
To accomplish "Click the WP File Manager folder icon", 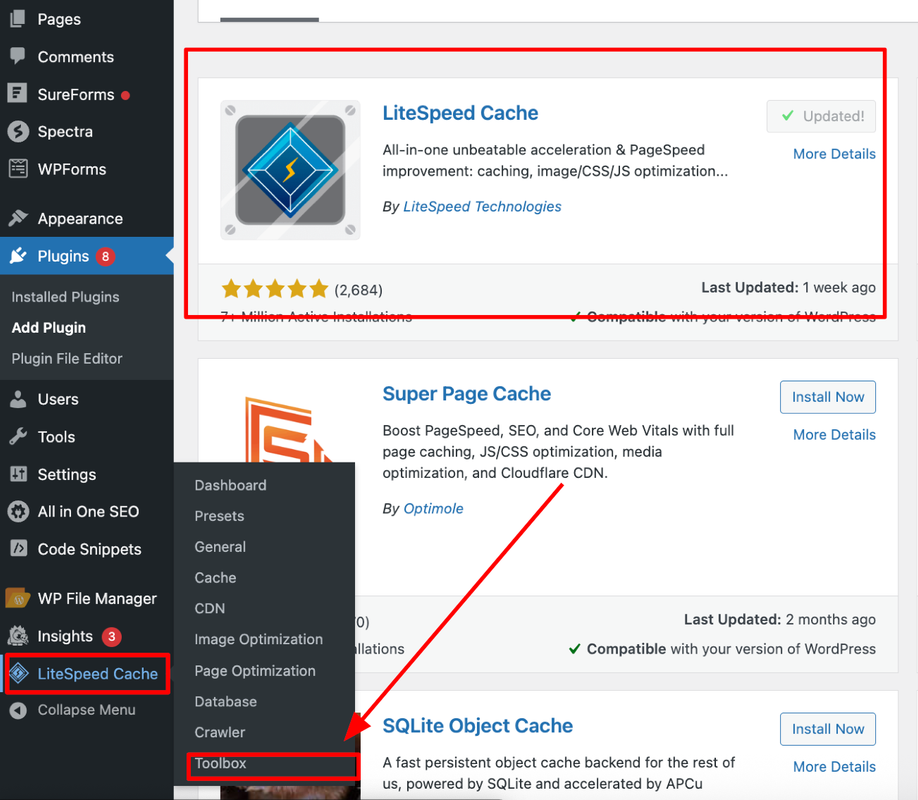I will [x=18, y=599].
